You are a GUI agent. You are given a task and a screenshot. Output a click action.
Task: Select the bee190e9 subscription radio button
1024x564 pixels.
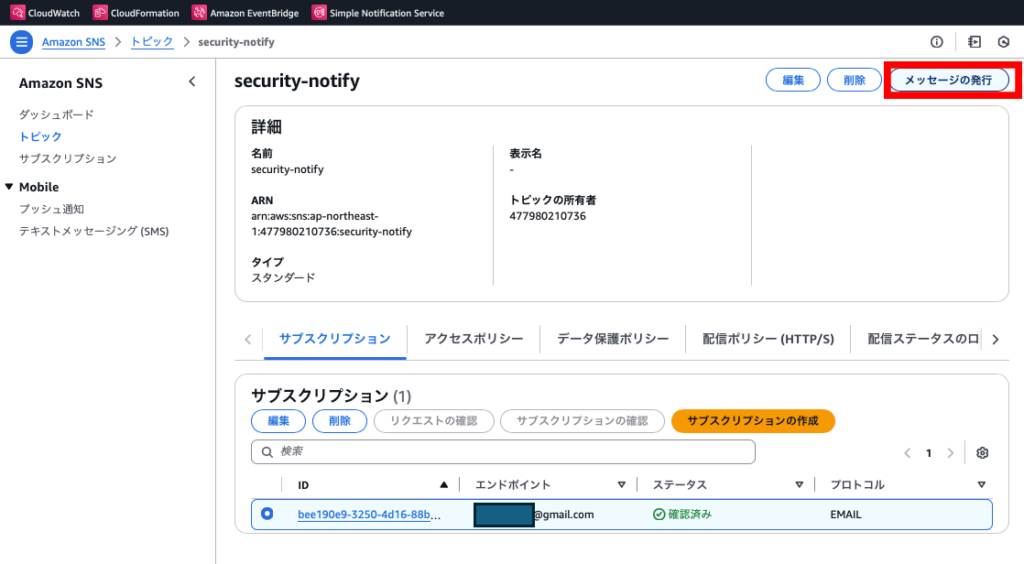click(267, 514)
